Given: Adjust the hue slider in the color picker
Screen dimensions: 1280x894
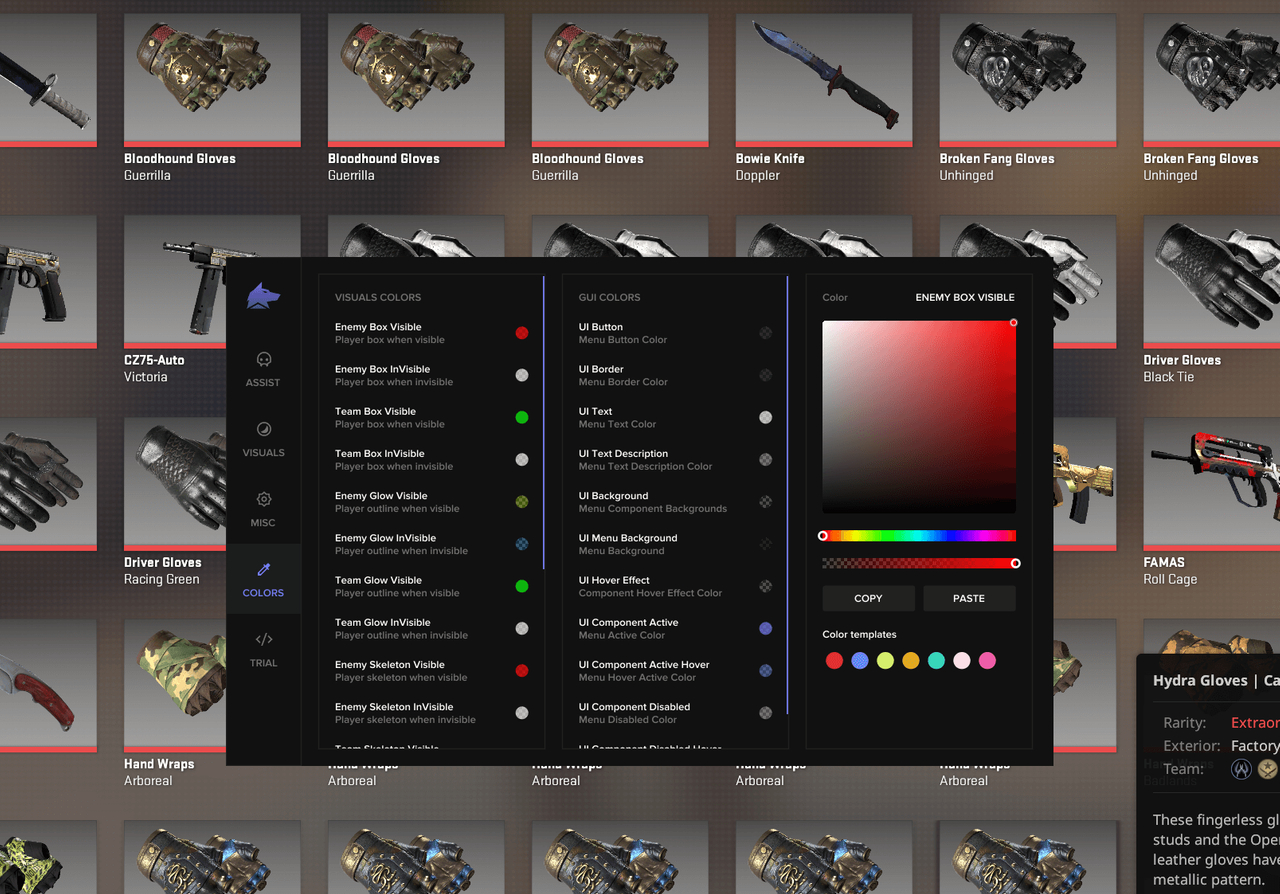Looking at the screenshot, I should pyautogui.click(x=920, y=535).
